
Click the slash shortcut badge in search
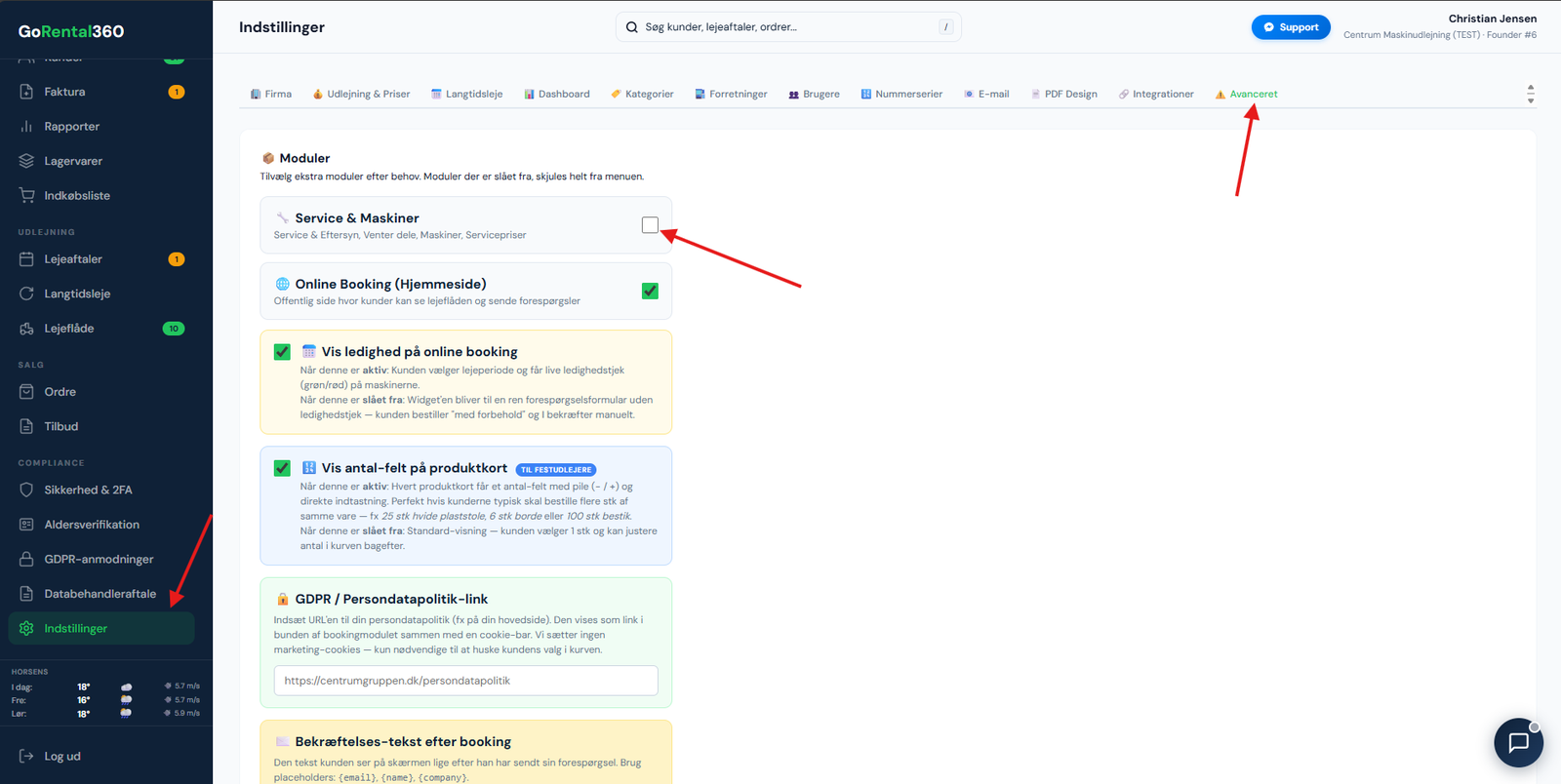pos(945,27)
